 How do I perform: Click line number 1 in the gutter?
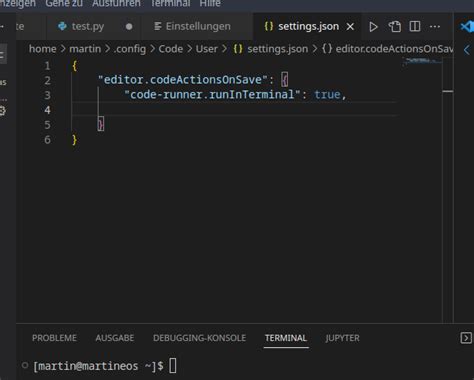coord(48,66)
